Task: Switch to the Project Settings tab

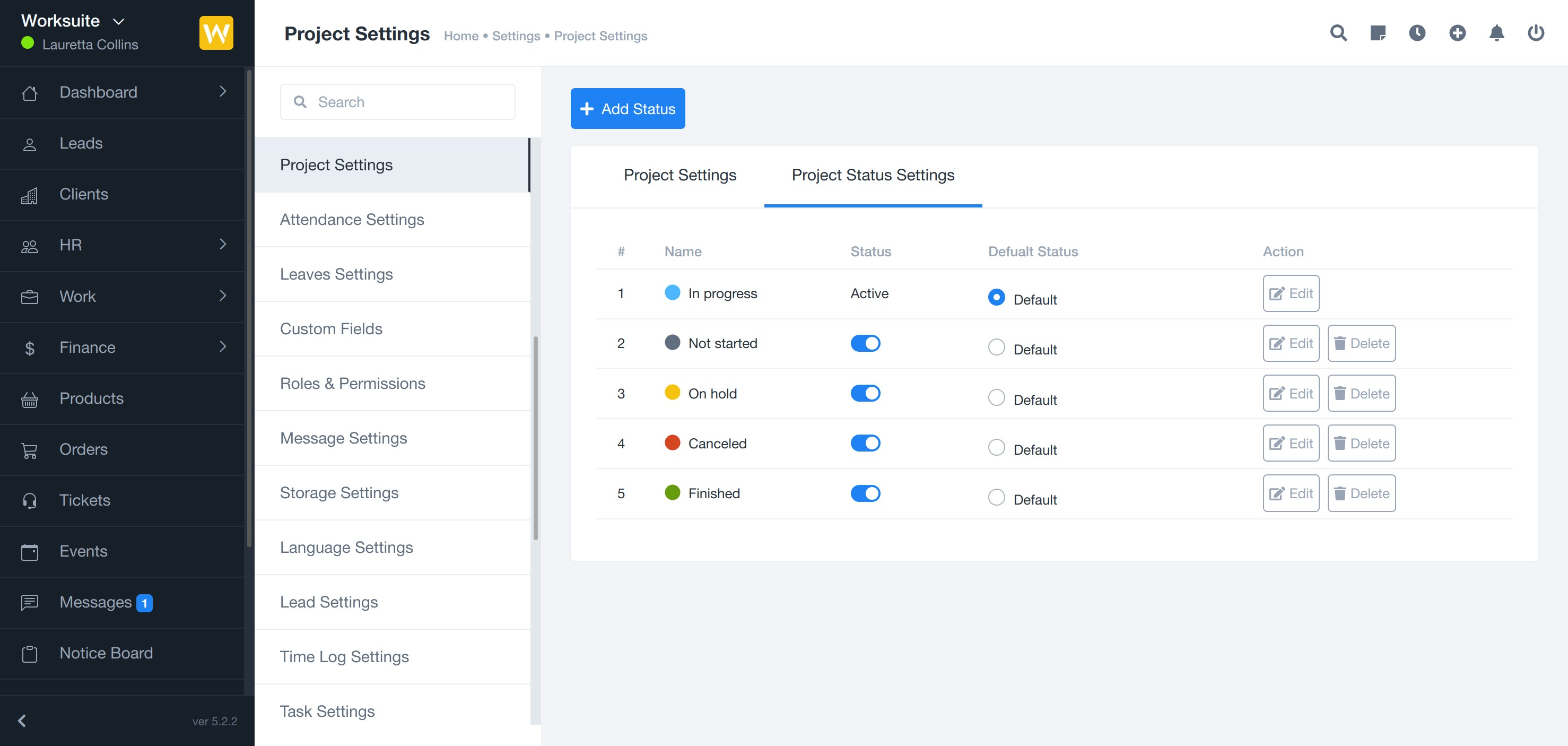Action: [x=680, y=176]
